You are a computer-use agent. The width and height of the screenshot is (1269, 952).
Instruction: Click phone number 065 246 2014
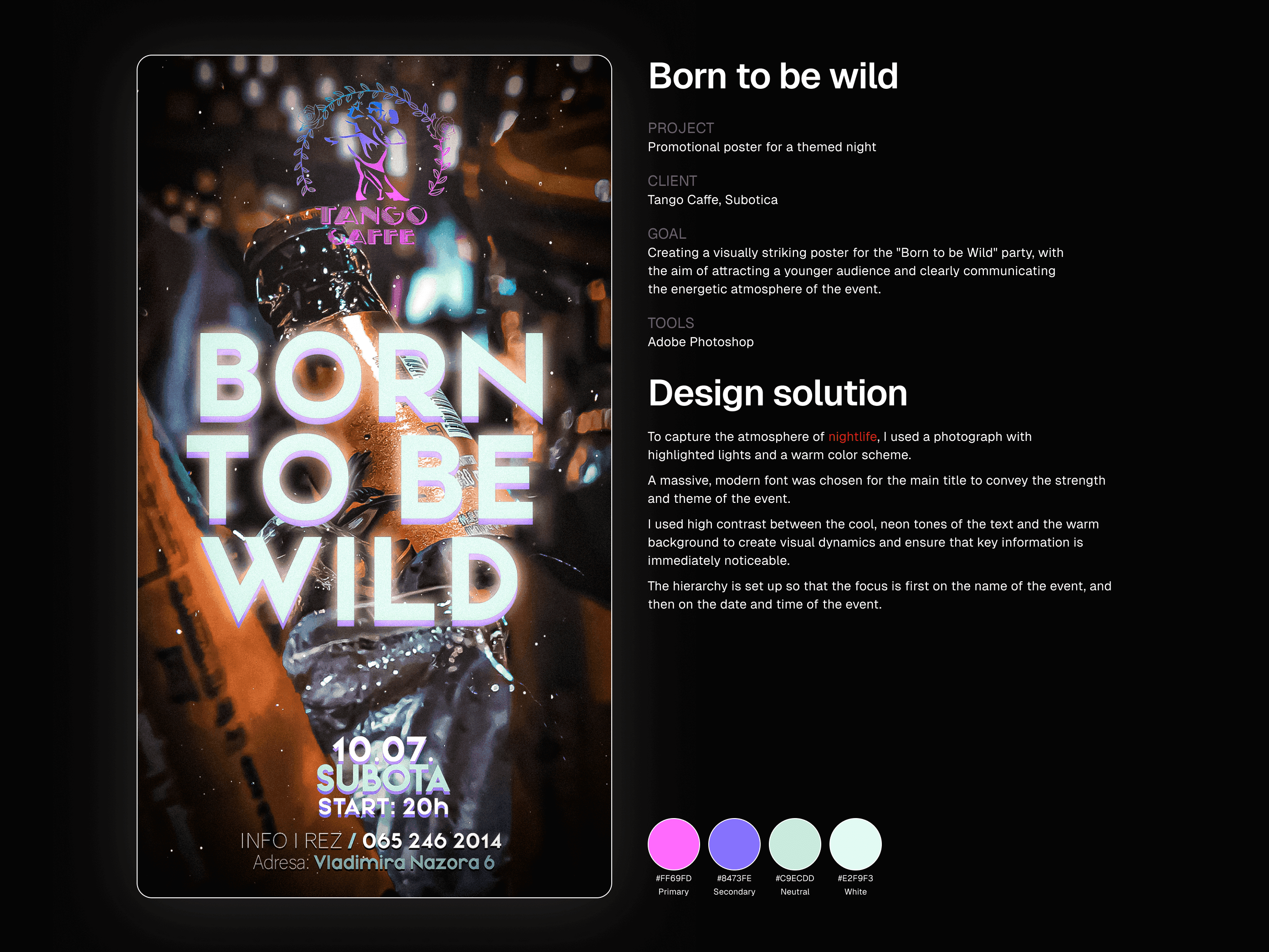point(432,841)
